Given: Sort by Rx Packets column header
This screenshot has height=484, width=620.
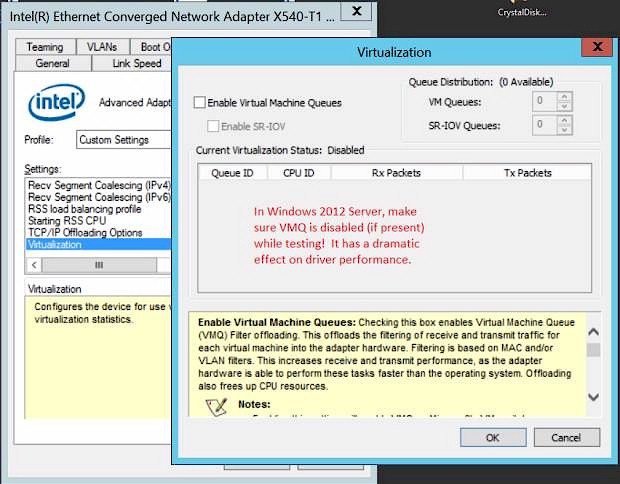Looking at the screenshot, I should pyautogui.click(x=397, y=173).
